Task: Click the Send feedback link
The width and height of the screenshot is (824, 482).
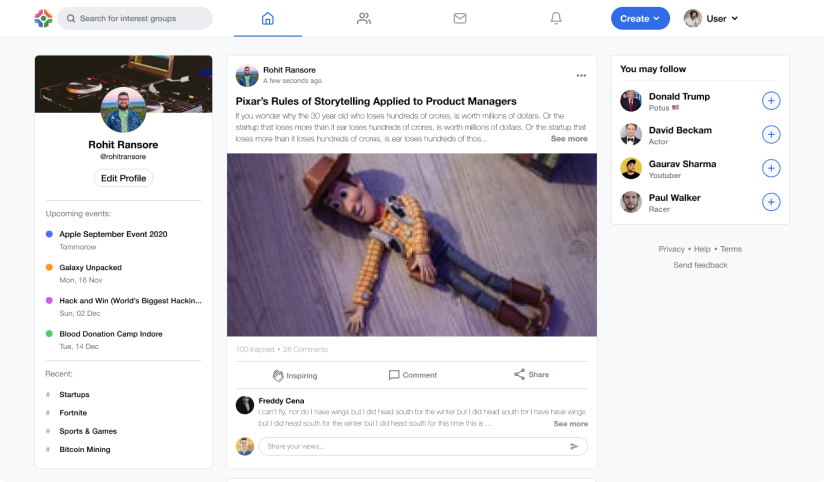Action: [701, 265]
